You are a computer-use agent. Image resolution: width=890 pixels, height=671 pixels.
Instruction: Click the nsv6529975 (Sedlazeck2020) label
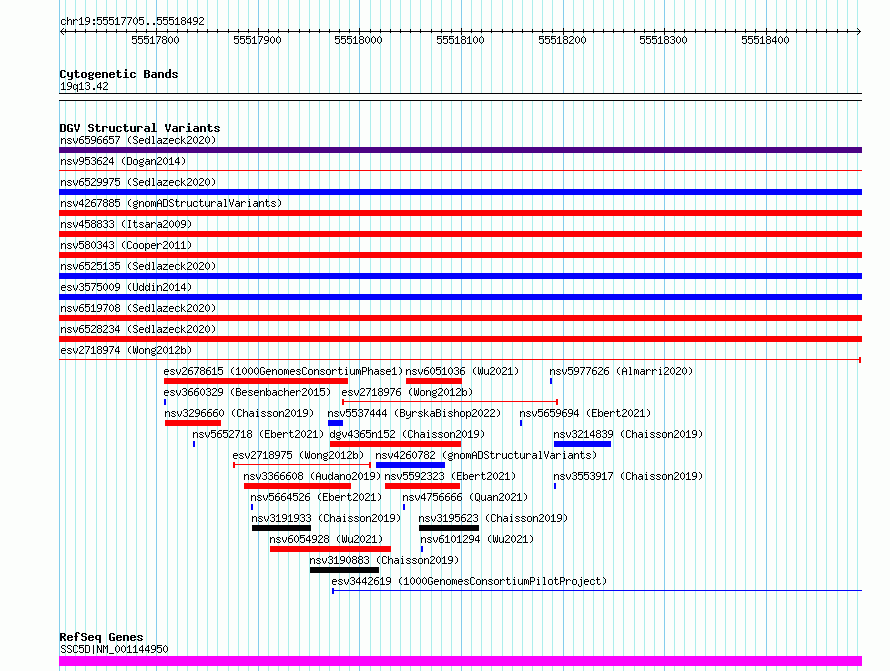click(138, 182)
